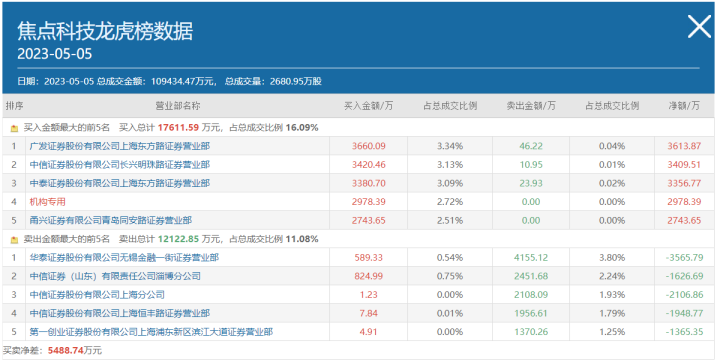Select the net amount -1365.35
Image resolution: width=718 pixels, height=363 pixels.
pyautogui.click(x=684, y=331)
